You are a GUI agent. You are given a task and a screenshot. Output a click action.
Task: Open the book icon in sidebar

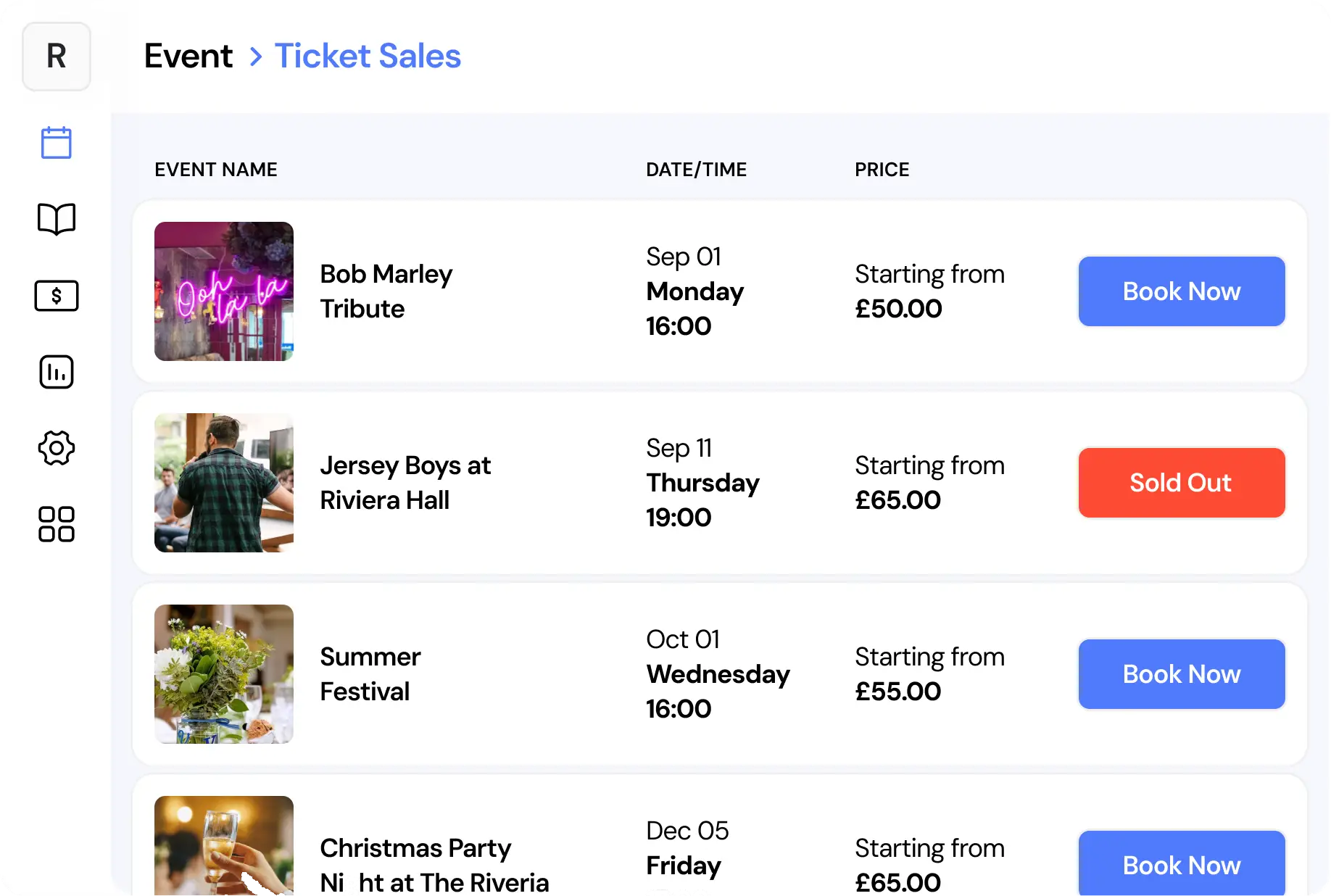pyautogui.click(x=57, y=219)
